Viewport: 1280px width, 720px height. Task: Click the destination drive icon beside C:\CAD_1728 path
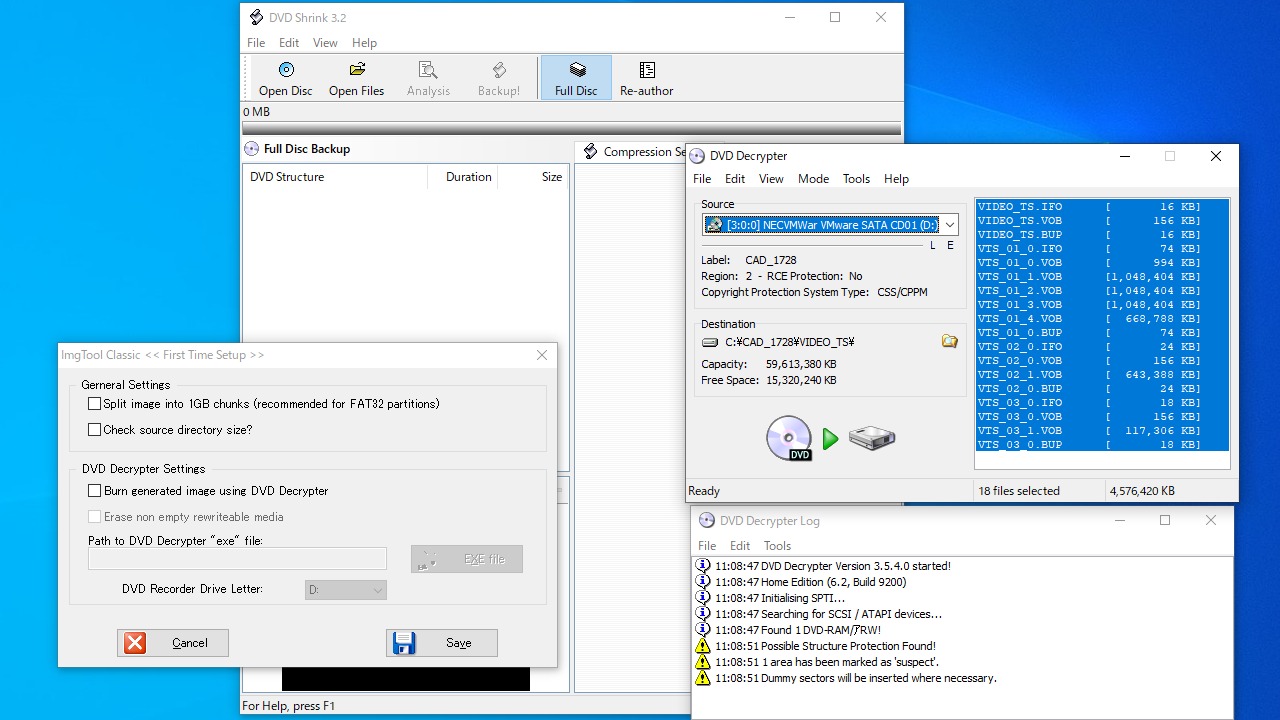[x=710, y=342]
